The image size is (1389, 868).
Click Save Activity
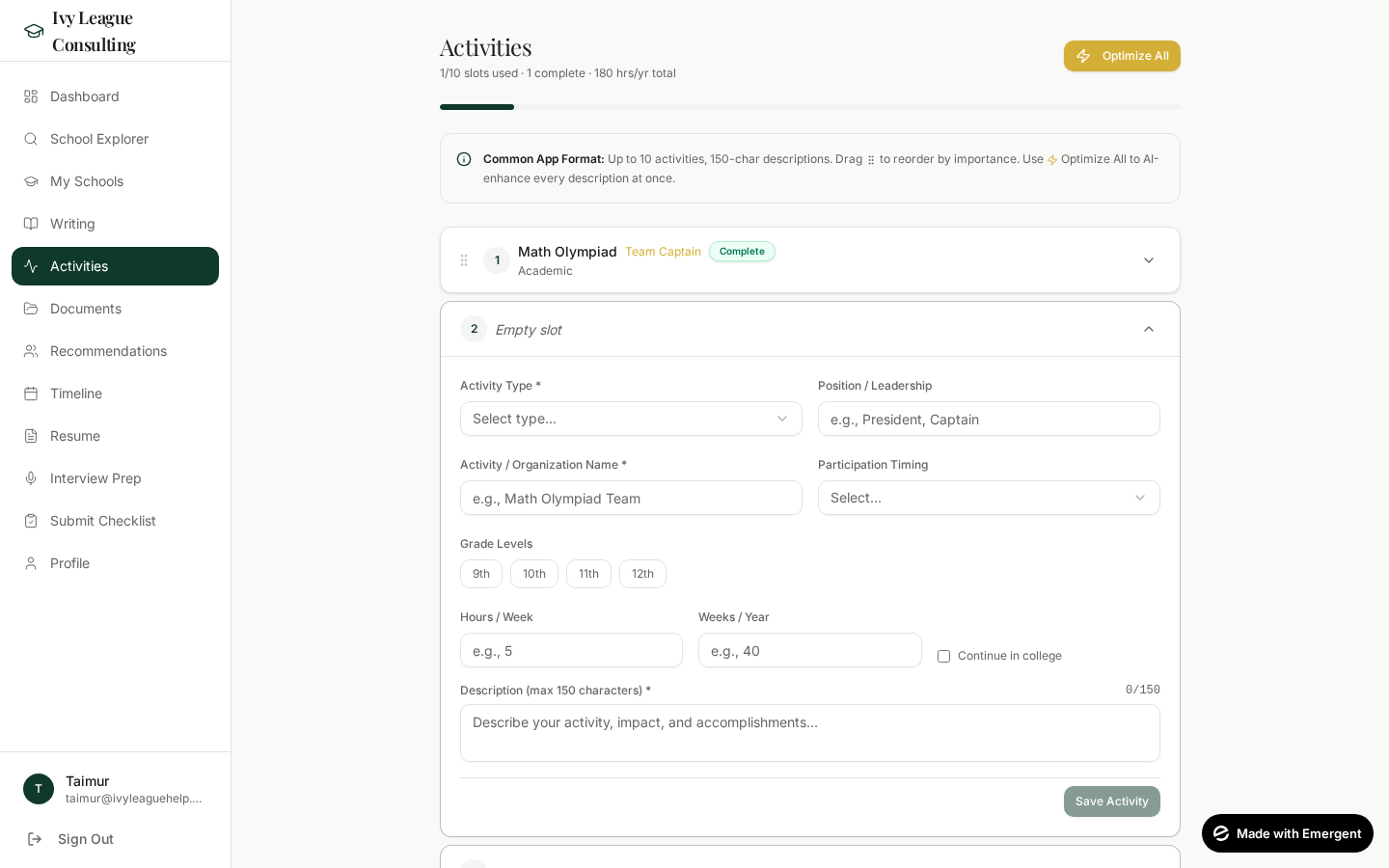tap(1112, 801)
